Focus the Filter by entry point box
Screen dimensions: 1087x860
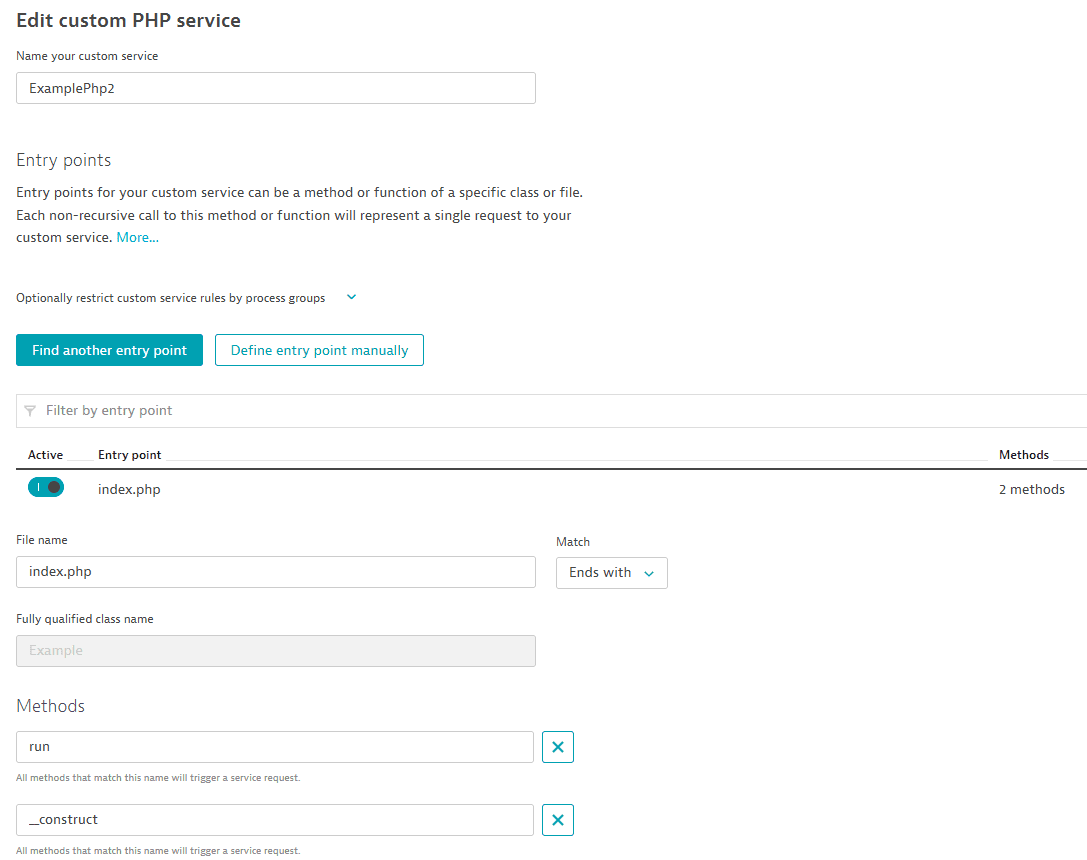(550, 411)
